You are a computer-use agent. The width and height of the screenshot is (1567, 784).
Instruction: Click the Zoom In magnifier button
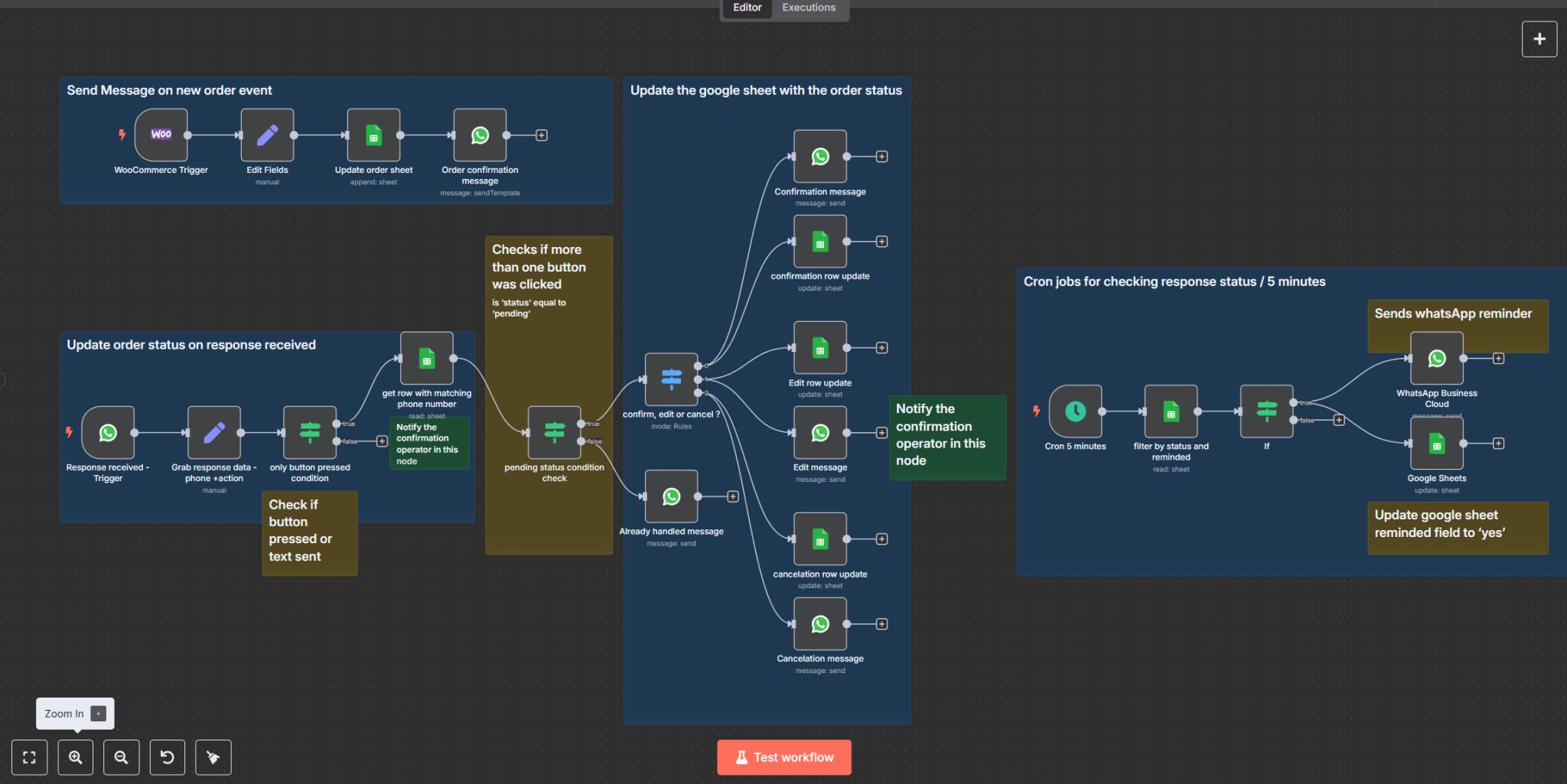point(76,757)
